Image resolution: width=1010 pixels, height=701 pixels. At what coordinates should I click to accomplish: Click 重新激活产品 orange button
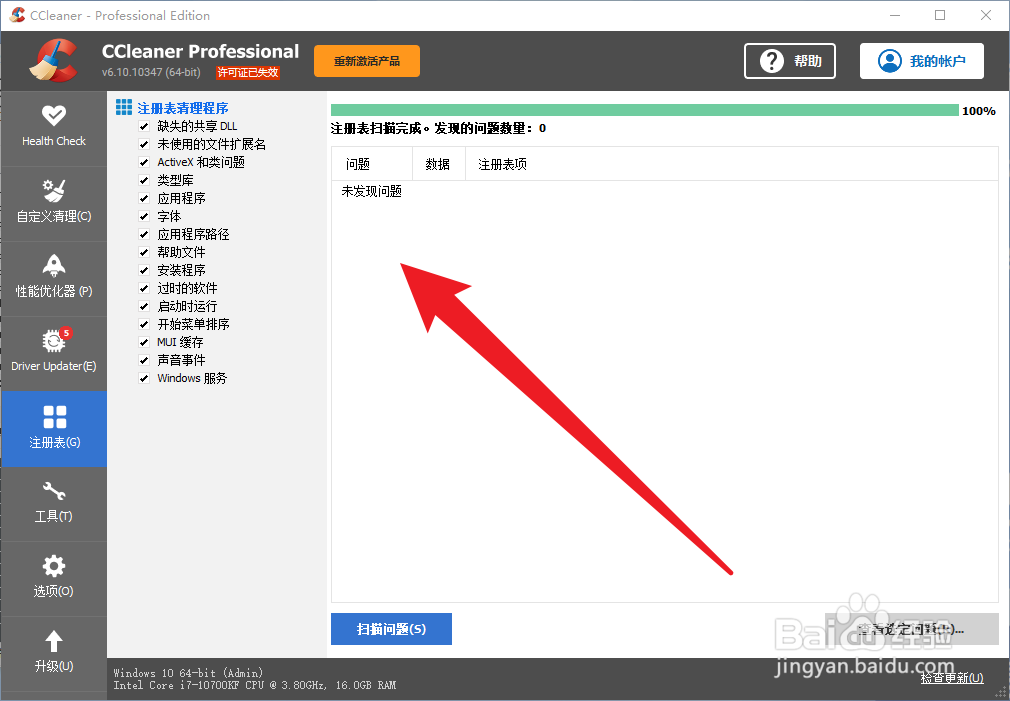pos(367,61)
